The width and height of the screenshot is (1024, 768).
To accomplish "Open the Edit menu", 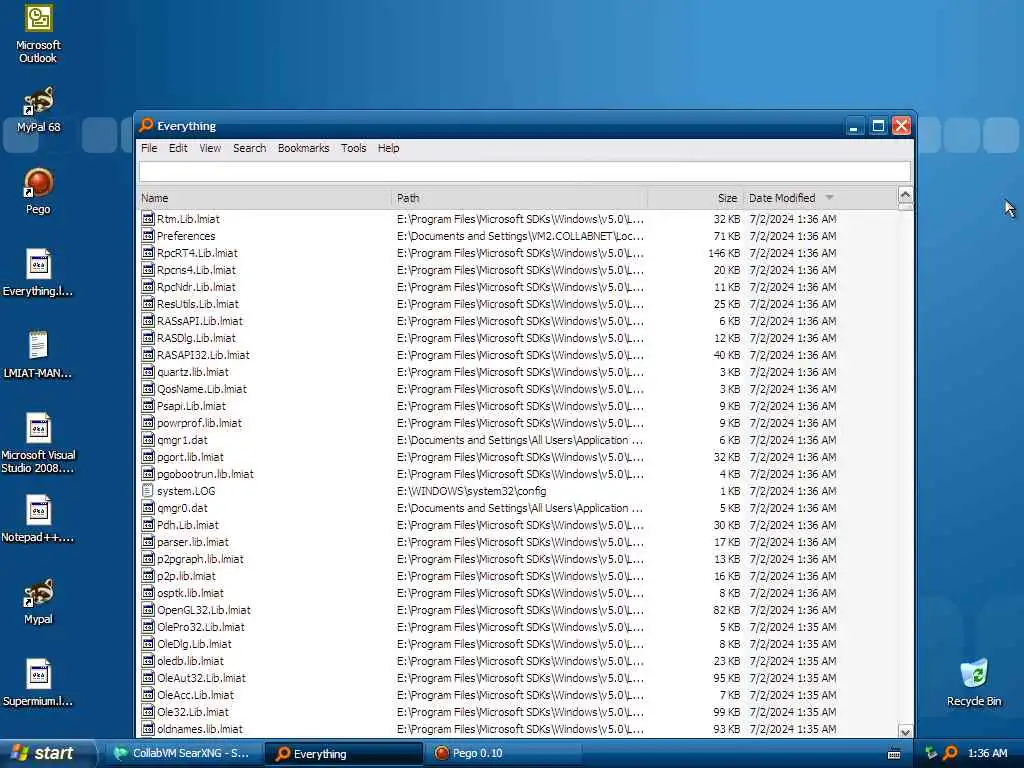I will tap(178, 148).
